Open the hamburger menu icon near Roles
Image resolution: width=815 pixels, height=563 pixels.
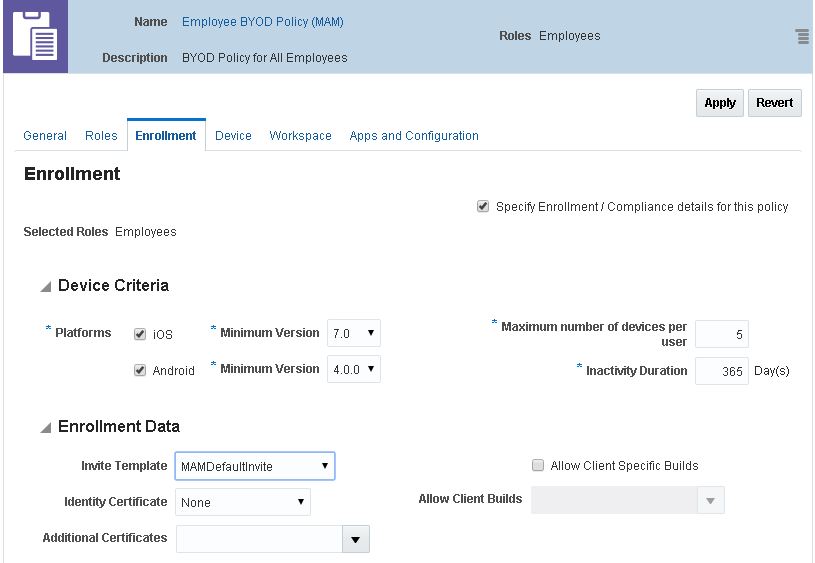(x=802, y=36)
